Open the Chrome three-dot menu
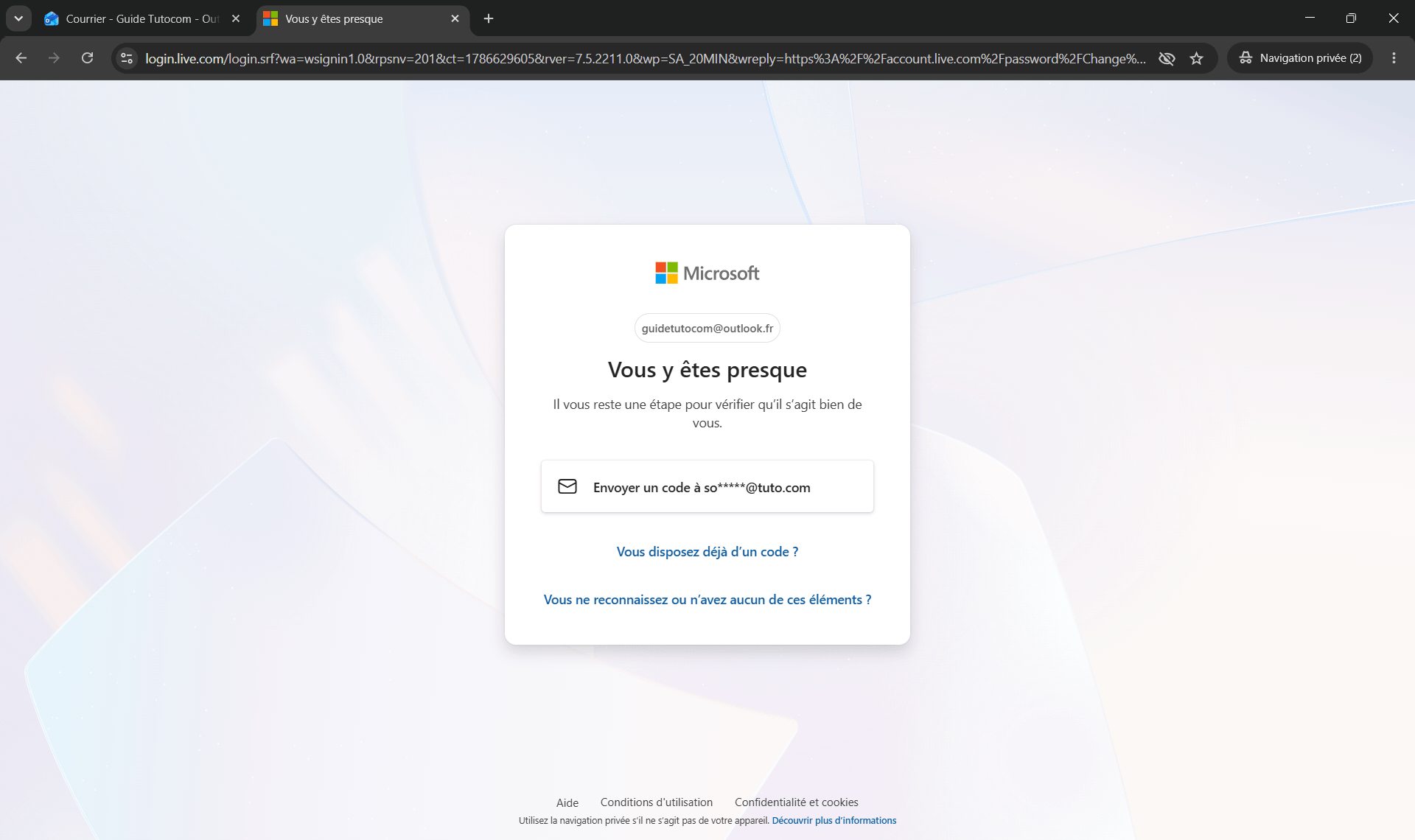 pos(1394,58)
